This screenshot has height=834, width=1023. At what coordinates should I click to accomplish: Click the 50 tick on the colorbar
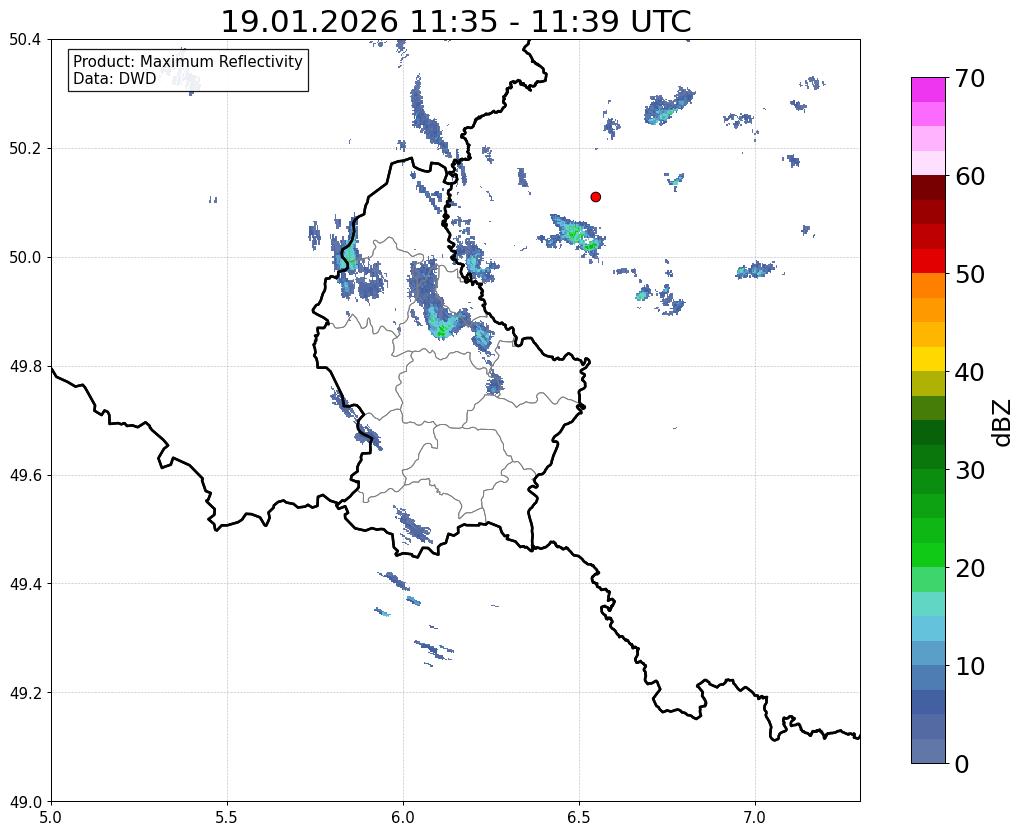point(970,274)
